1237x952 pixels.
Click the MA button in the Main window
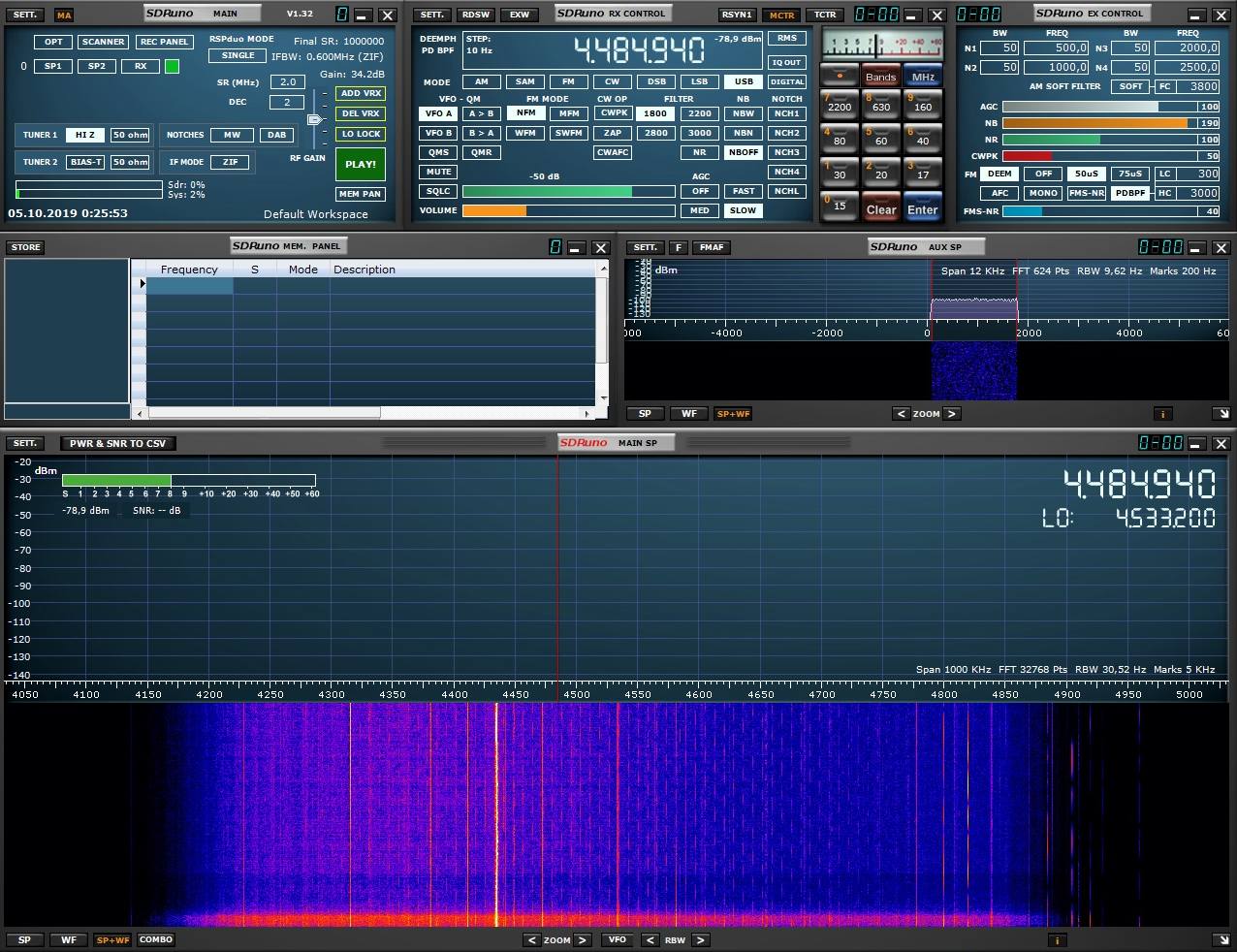64,16
